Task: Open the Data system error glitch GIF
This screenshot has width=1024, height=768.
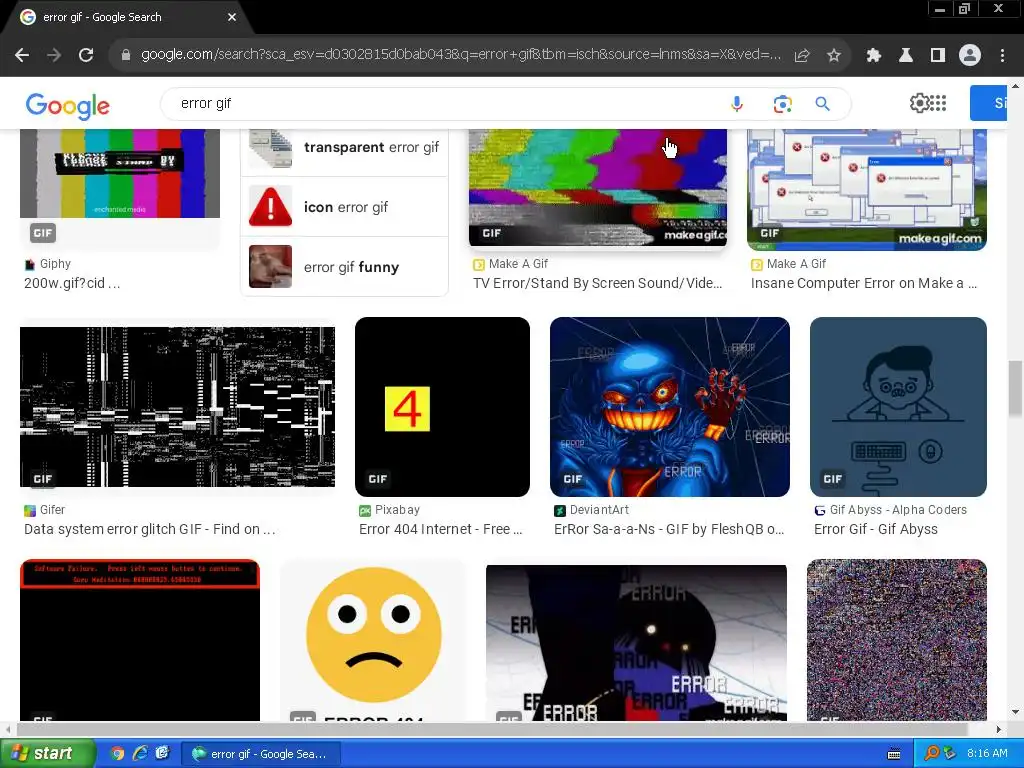Action: (x=177, y=407)
